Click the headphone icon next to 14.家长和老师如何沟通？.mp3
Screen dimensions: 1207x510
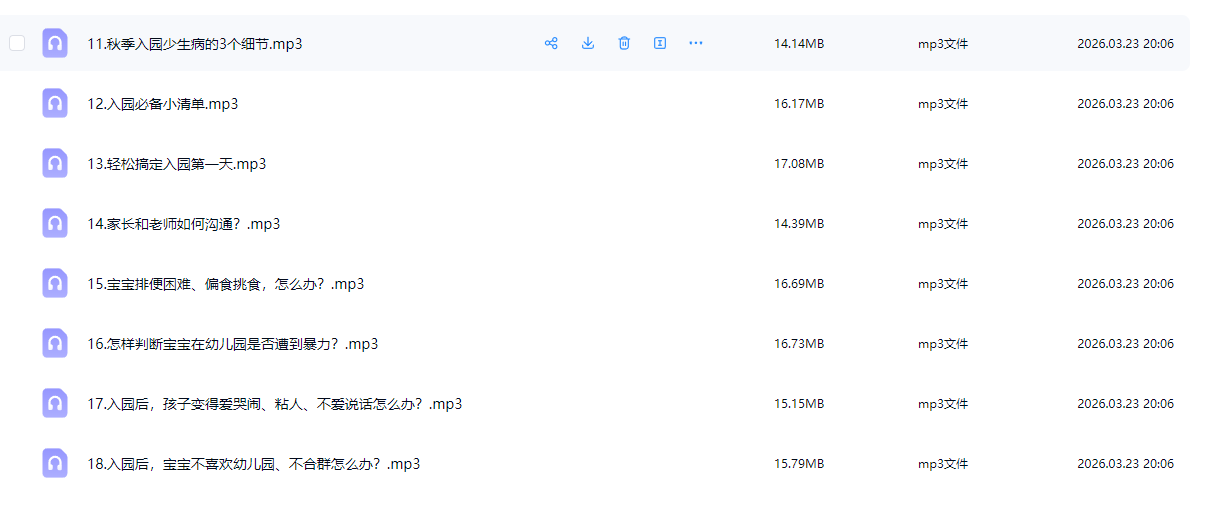point(55,223)
